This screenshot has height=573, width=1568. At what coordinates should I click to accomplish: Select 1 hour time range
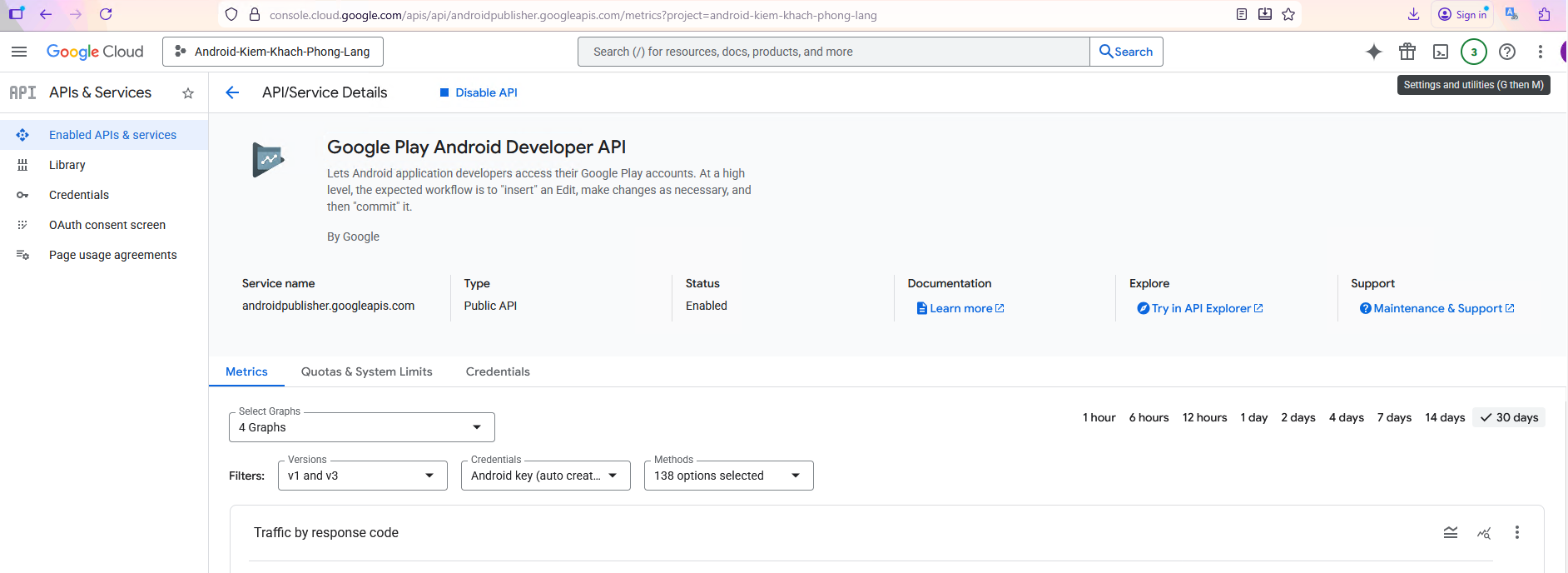1099,417
